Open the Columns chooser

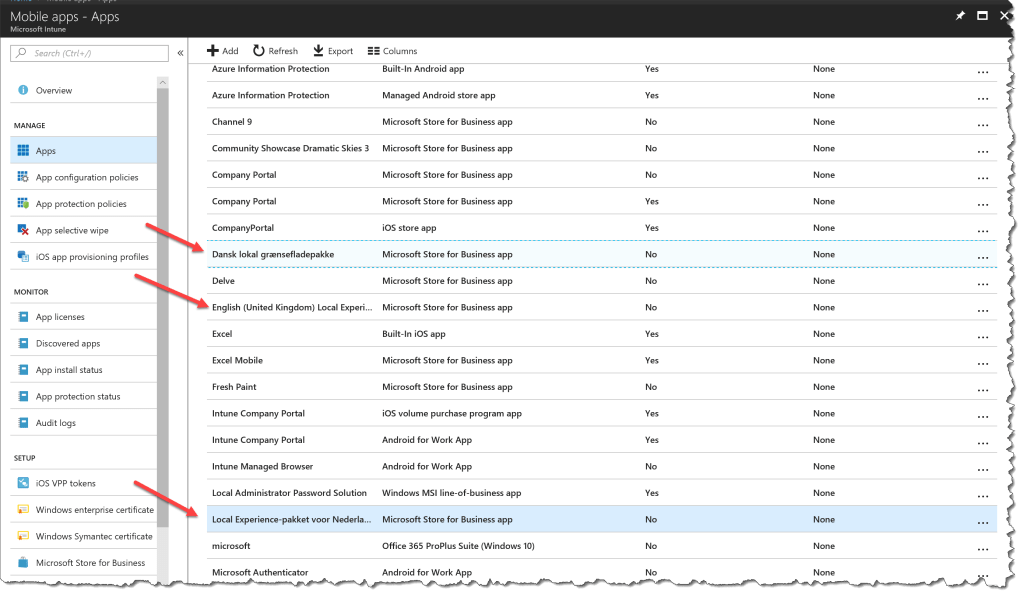(x=391, y=50)
